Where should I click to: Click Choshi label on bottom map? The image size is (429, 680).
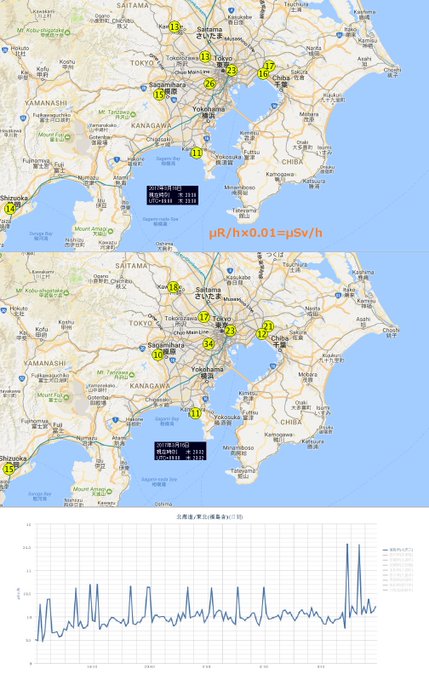(391, 332)
